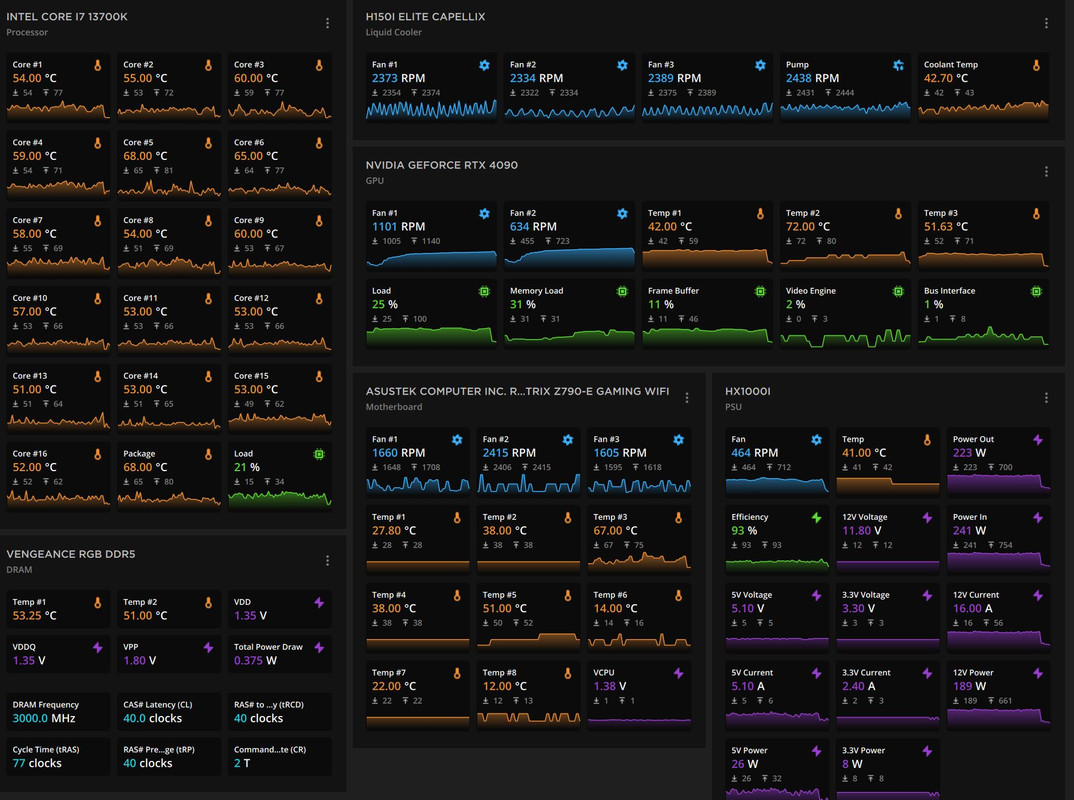Viewport: 1074px width, 800px height.
Task: Click the Coolant Temp thermometer icon
Action: (1036, 65)
